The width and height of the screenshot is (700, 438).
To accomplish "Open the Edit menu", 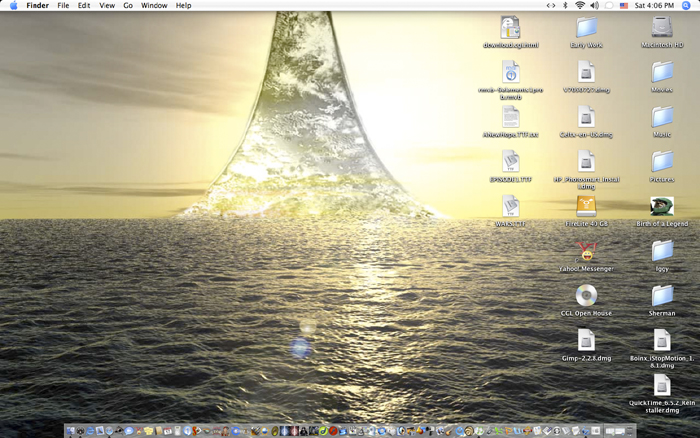I will click(x=84, y=5).
